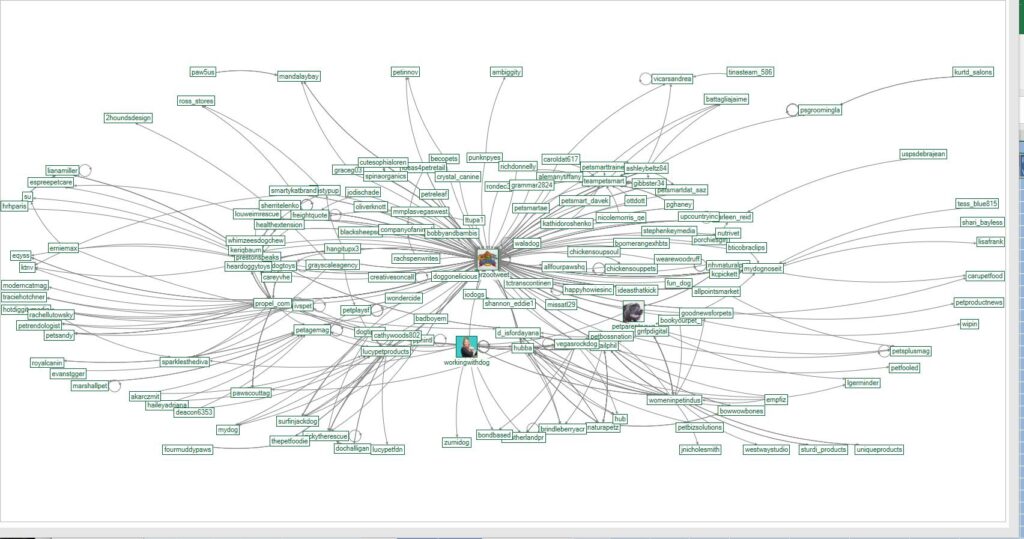The width and height of the screenshot is (1024, 539).
Task: Select the 'bondbased' node label
Action: pyautogui.click(x=494, y=435)
